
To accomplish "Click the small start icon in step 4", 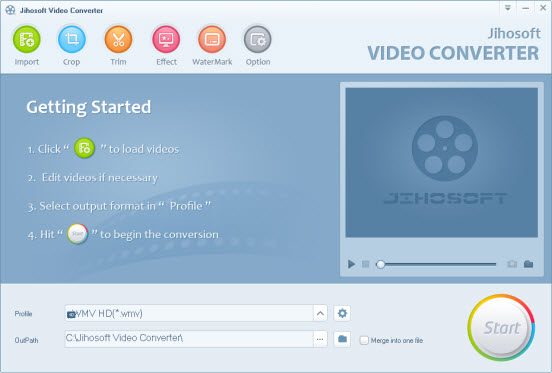I will click(x=77, y=234).
